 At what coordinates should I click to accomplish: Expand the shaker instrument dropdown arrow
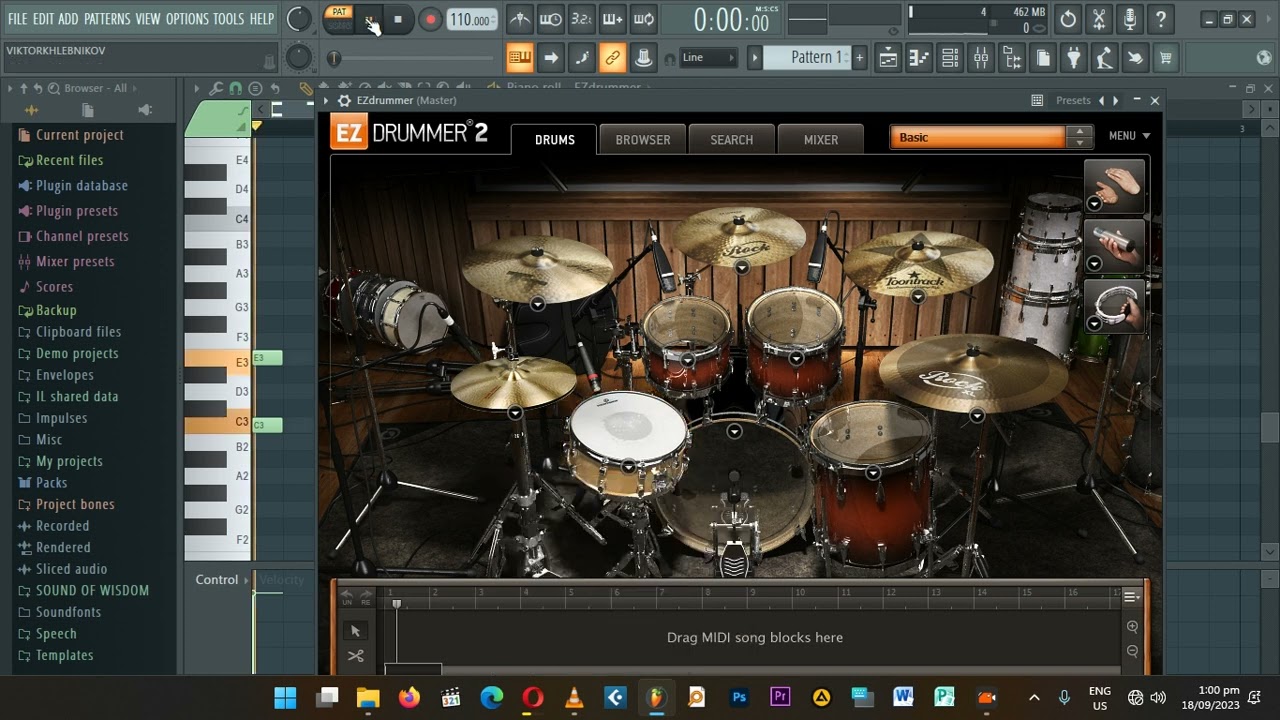(x=1094, y=264)
